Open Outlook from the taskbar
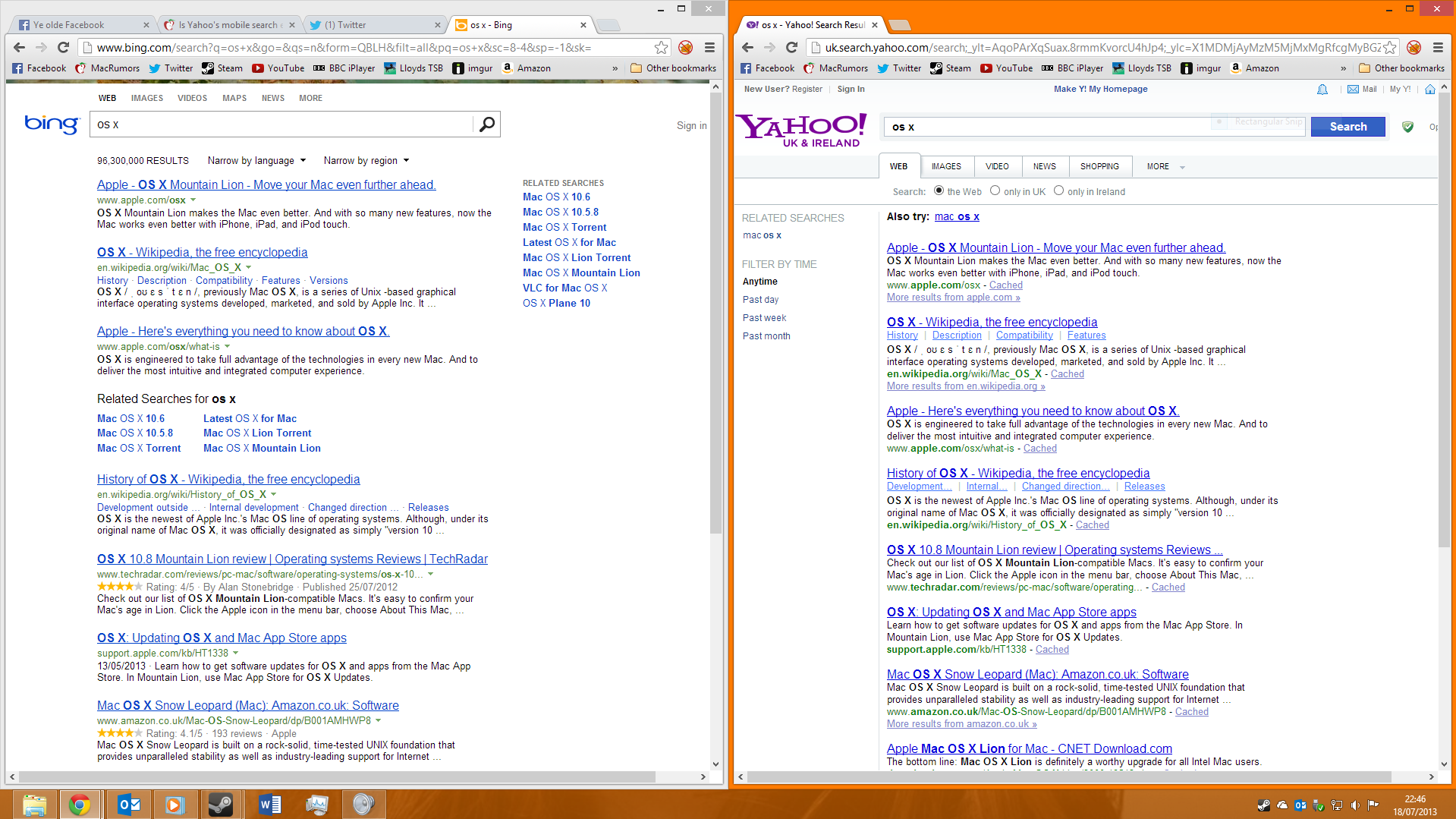Screen dimensions: 1456x819 coord(129,805)
